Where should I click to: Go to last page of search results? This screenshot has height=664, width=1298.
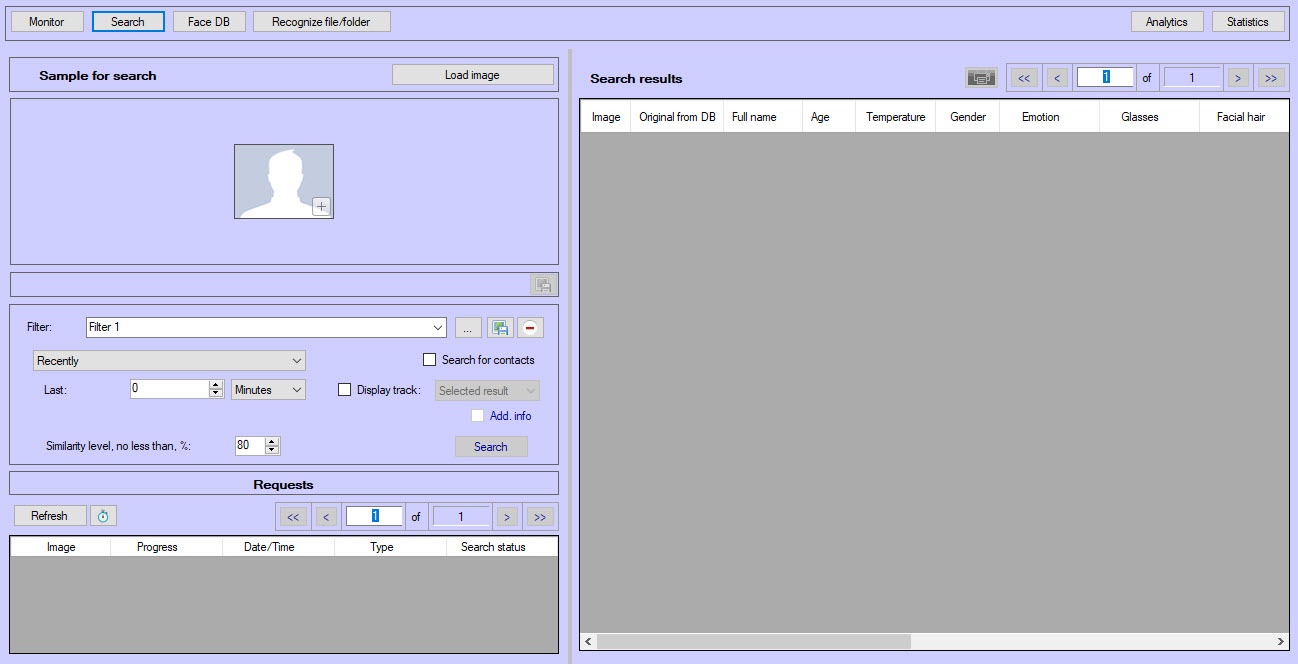pos(1270,78)
